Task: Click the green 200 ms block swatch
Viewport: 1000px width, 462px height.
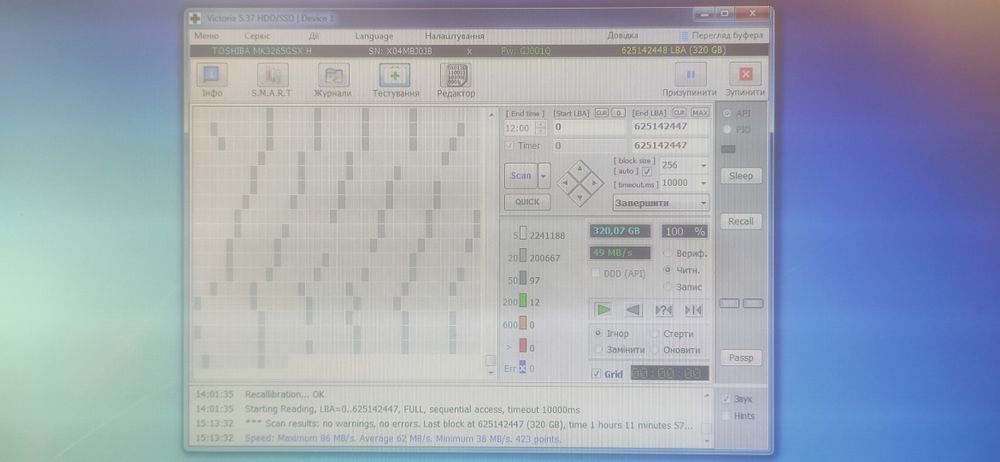Action: (523, 301)
